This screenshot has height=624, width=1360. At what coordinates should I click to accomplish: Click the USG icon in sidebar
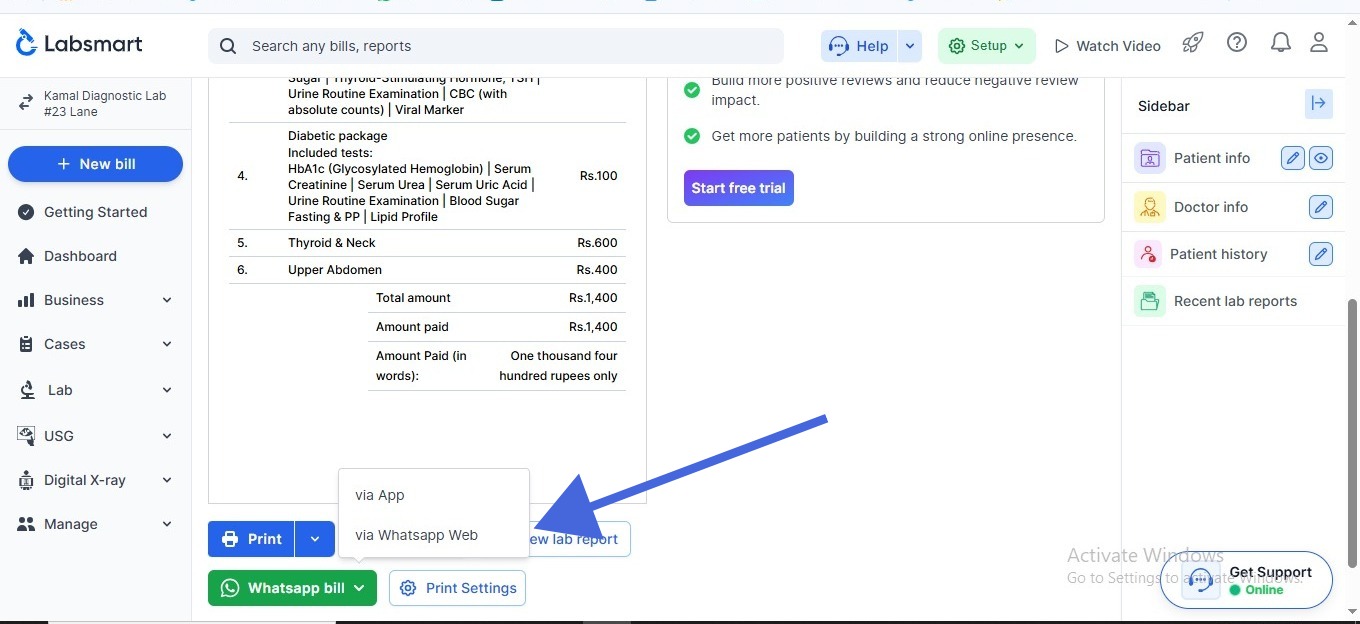(26, 436)
